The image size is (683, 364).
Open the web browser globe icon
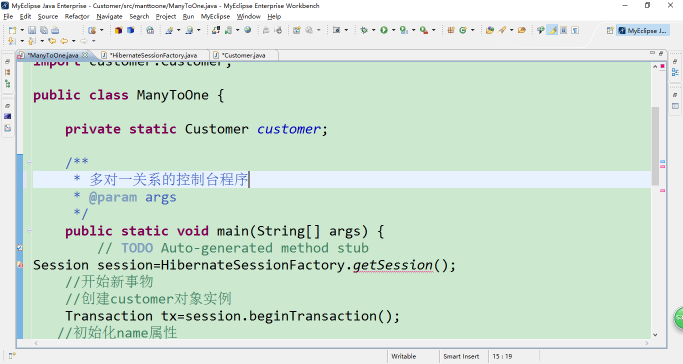coord(248,30)
